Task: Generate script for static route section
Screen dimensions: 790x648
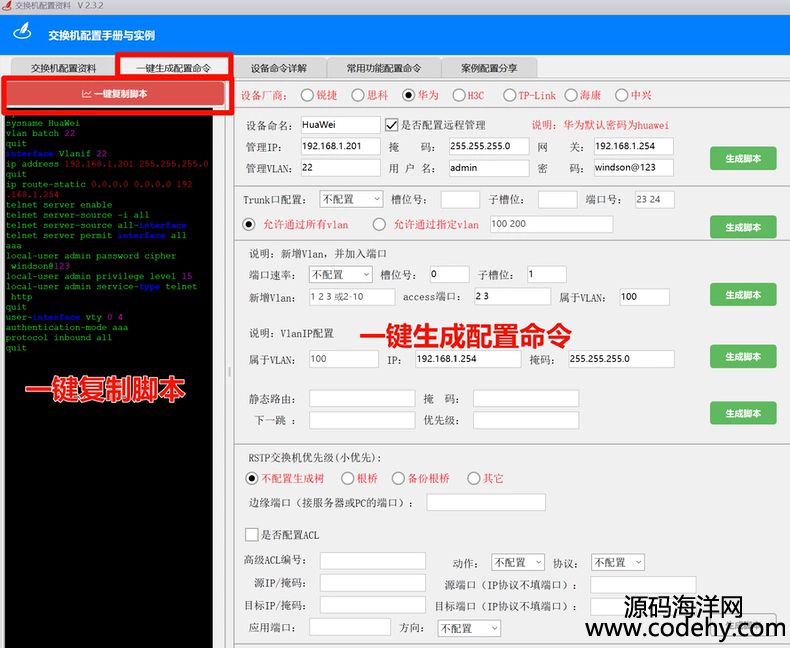Action: pos(743,413)
